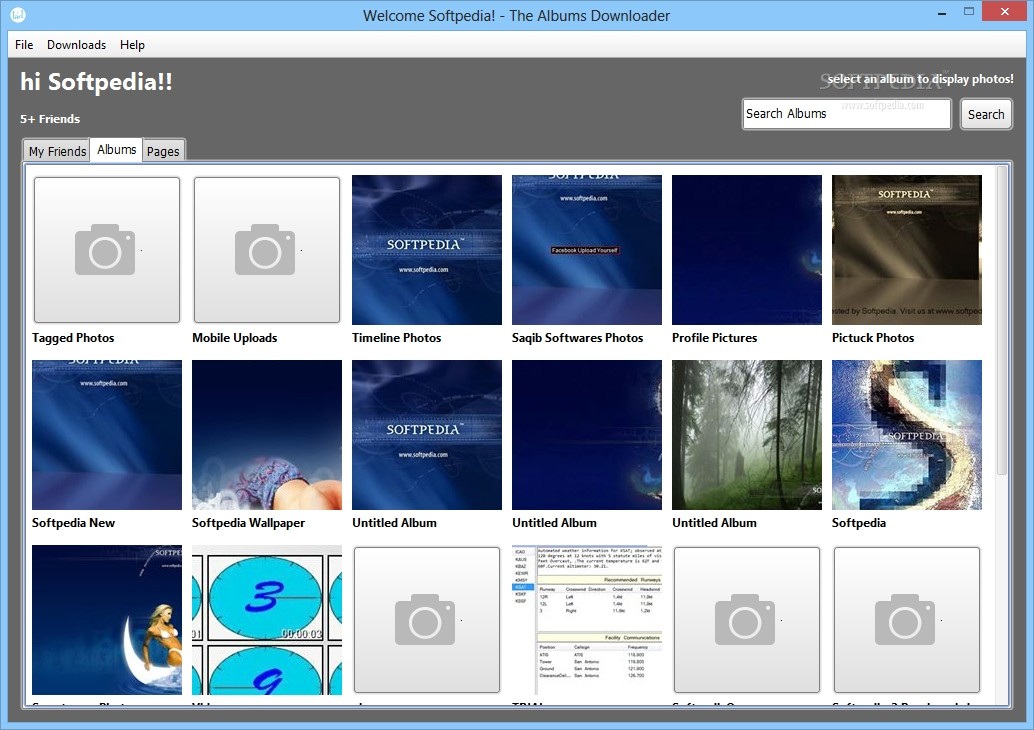This screenshot has width=1034, height=730.
Task: Select the weather data table thumbnail
Action: tap(587, 620)
